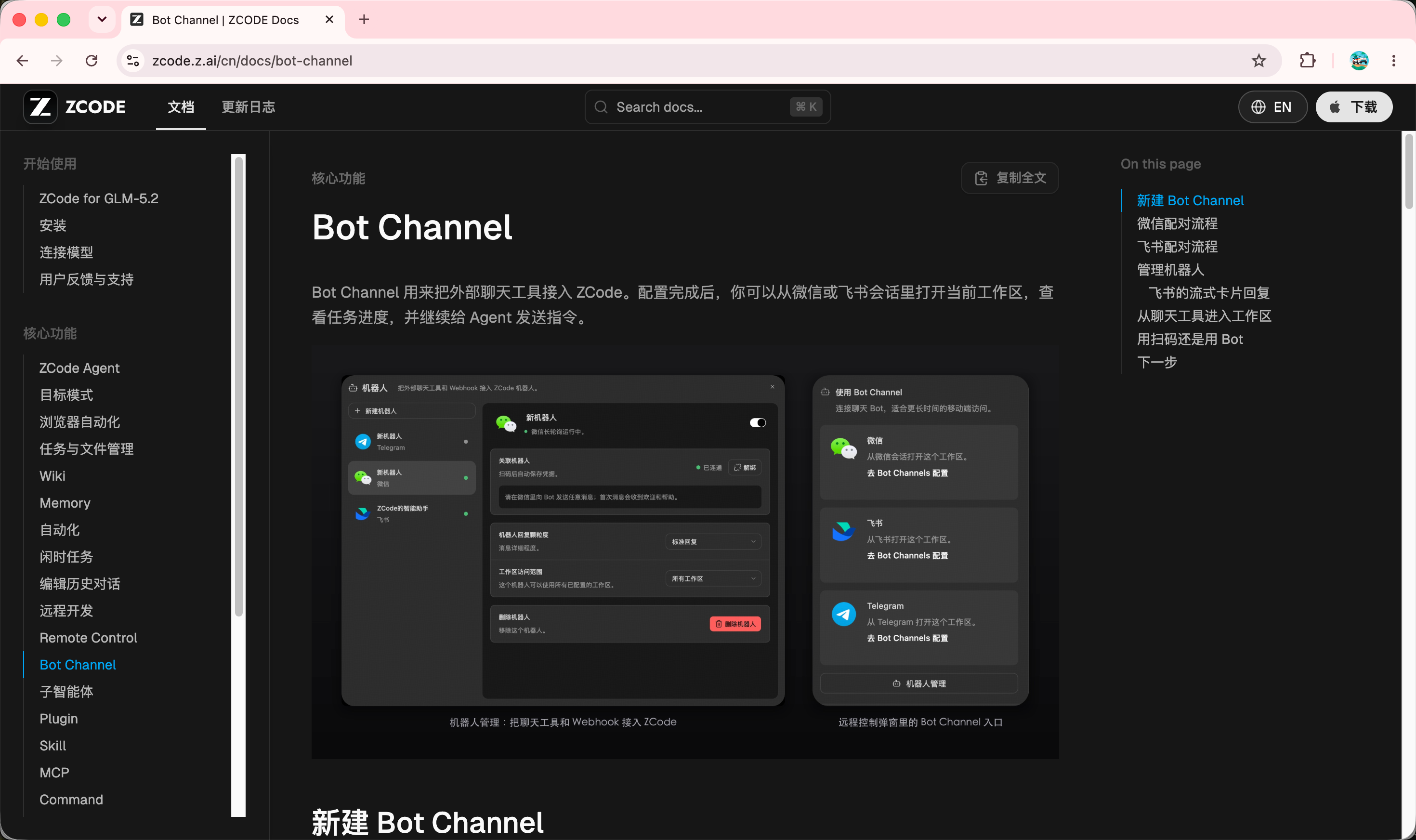Open 连接模型 in the sidebar
The image size is (1416, 840).
(x=66, y=252)
